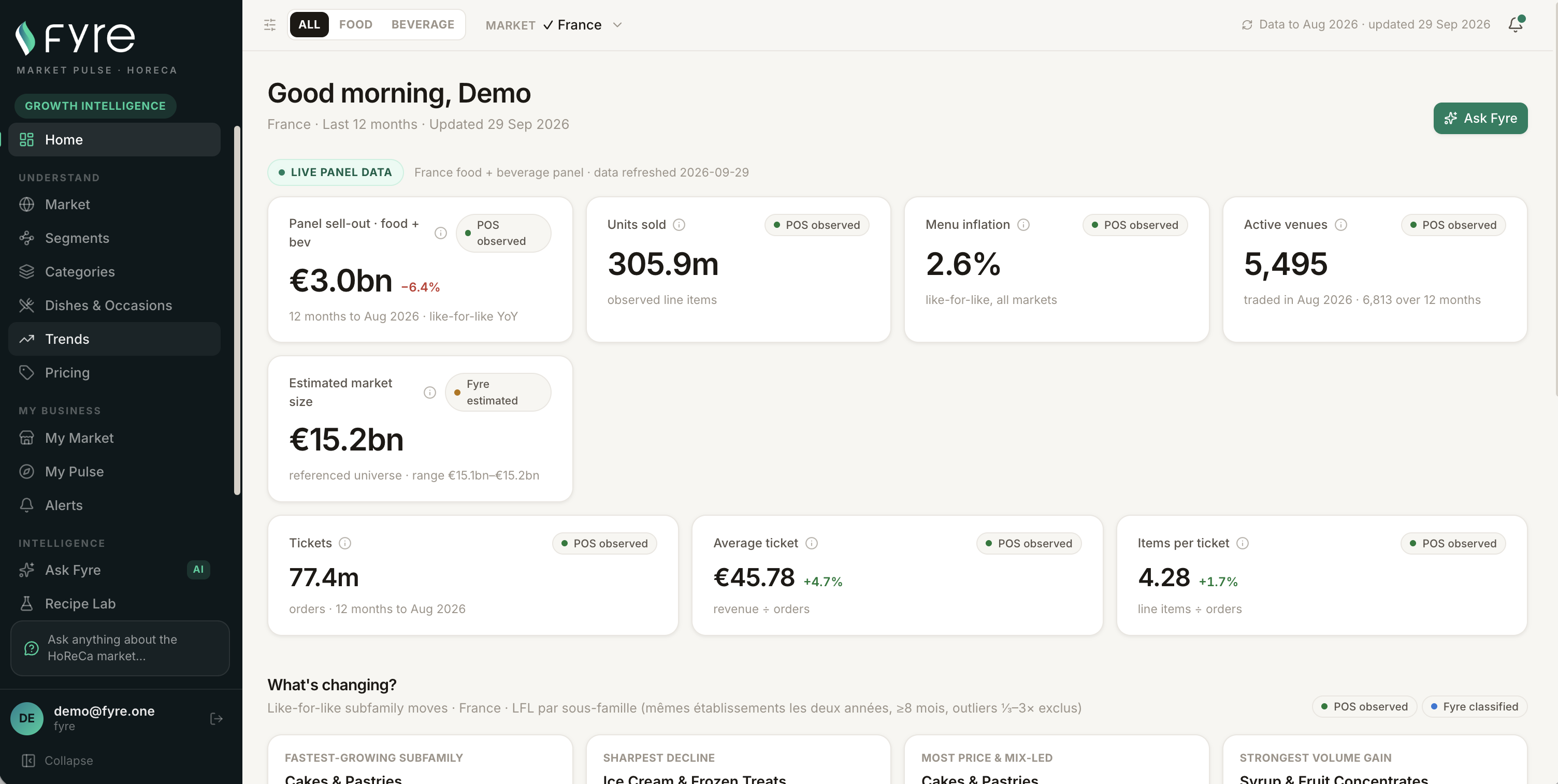Switch filter to FOOD
Screen dimensions: 1558x784
click(356, 24)
